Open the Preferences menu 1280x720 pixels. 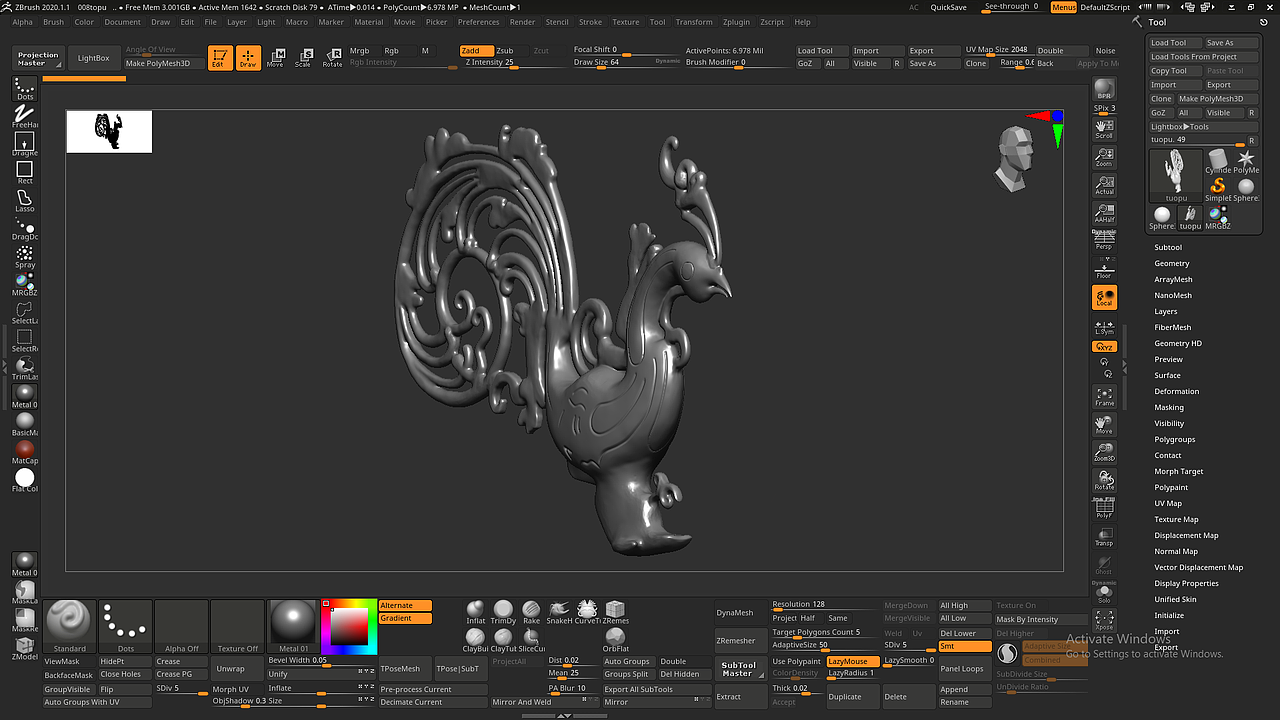click(478, 22)
